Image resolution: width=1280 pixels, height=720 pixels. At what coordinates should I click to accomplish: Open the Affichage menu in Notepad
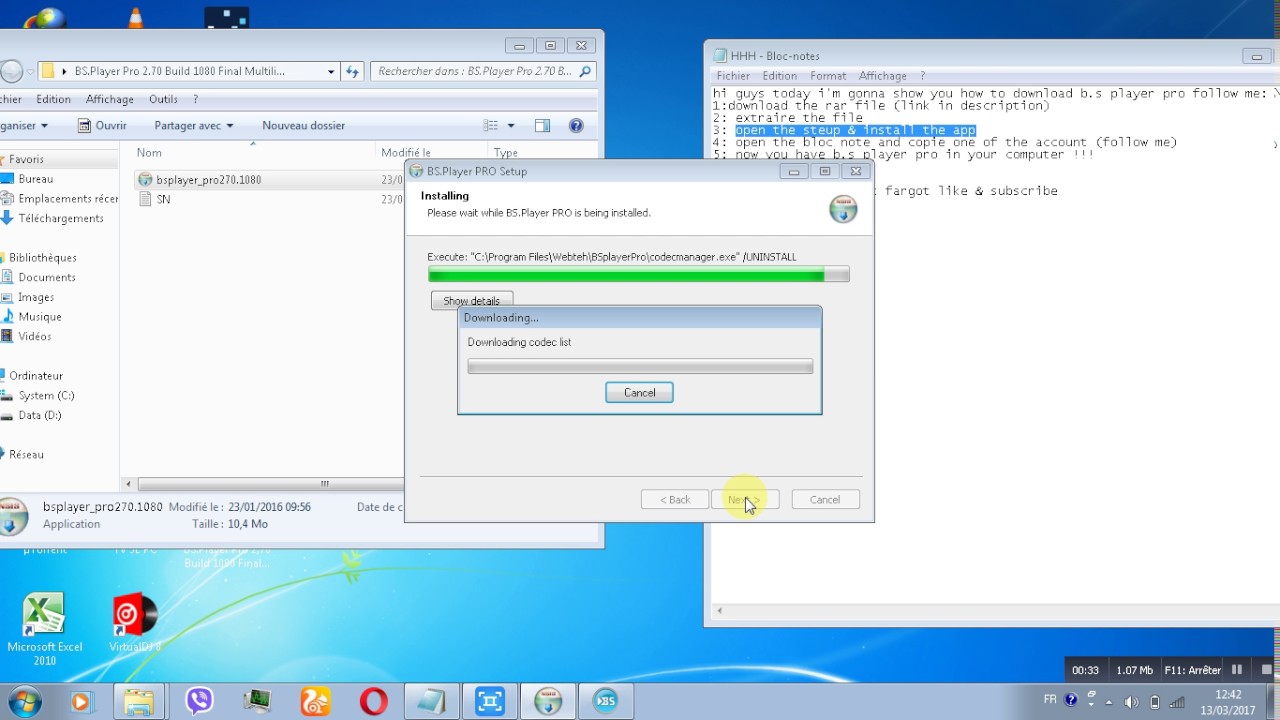click(882, 76)
